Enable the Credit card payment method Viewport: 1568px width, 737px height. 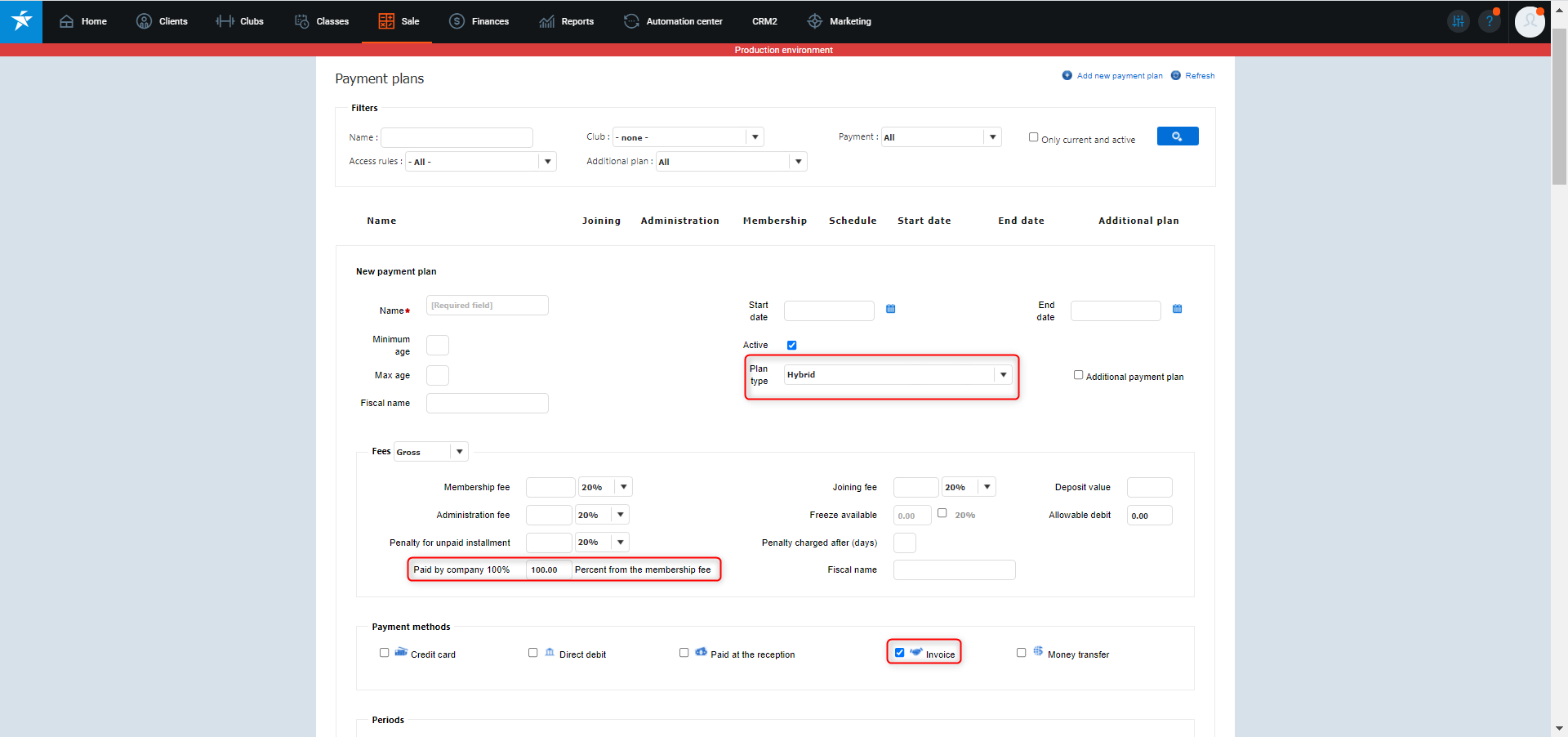click(x=384, y=653)
